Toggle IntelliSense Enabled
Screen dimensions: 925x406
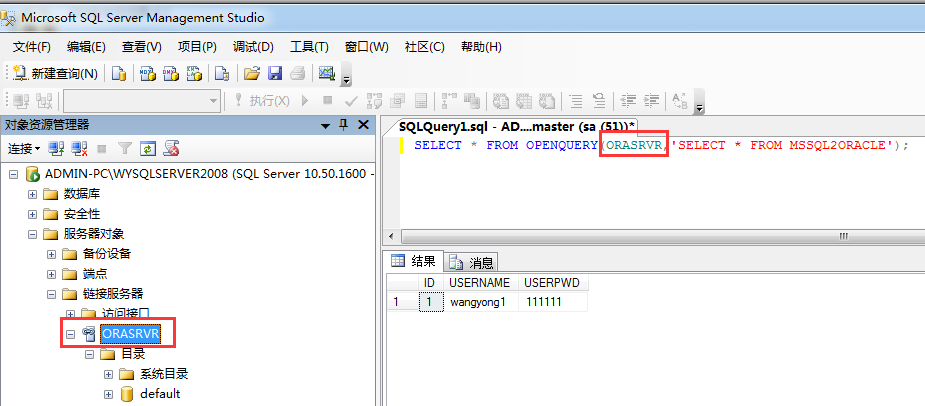click(421, 101)
